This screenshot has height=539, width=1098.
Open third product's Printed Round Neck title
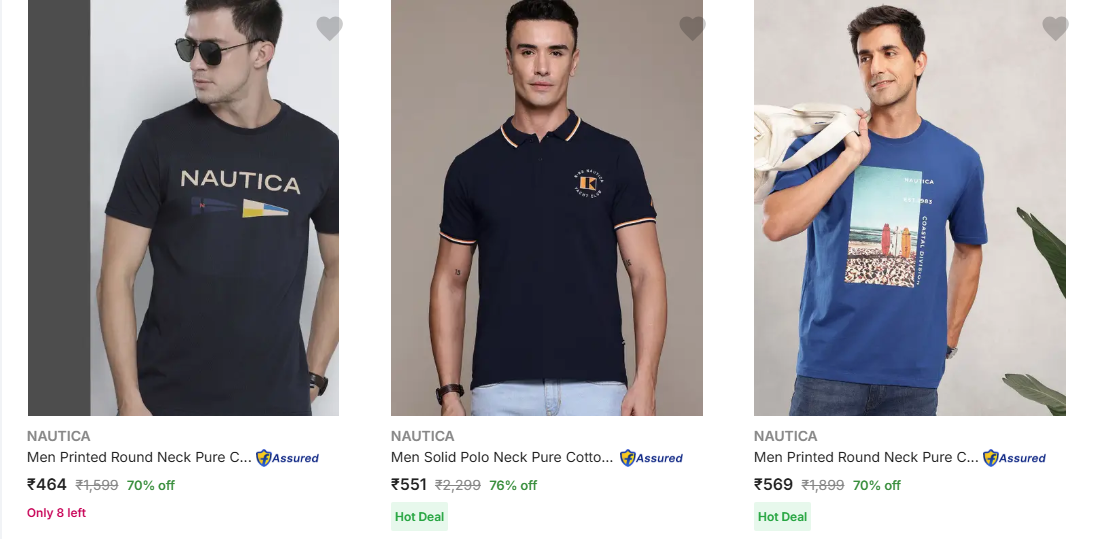[x=866, y=457]
